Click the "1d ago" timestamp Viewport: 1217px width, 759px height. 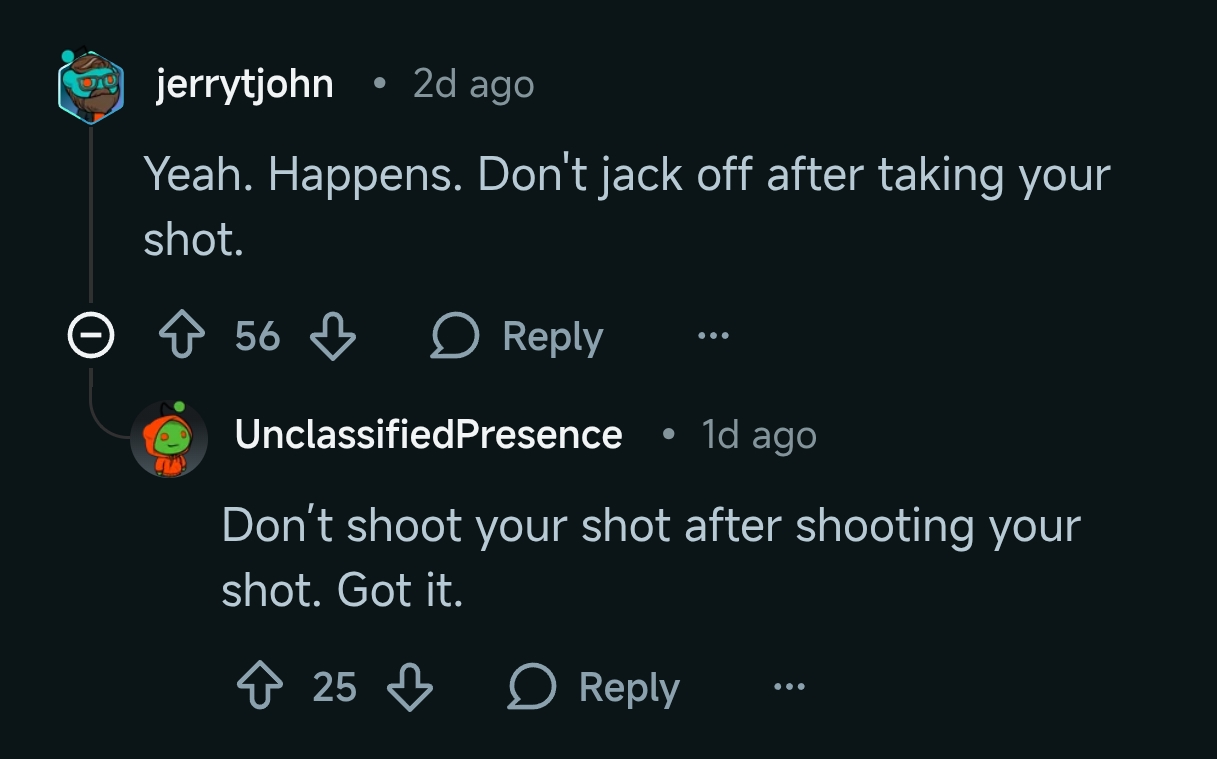pyautogui.click(x=759, y=436)
